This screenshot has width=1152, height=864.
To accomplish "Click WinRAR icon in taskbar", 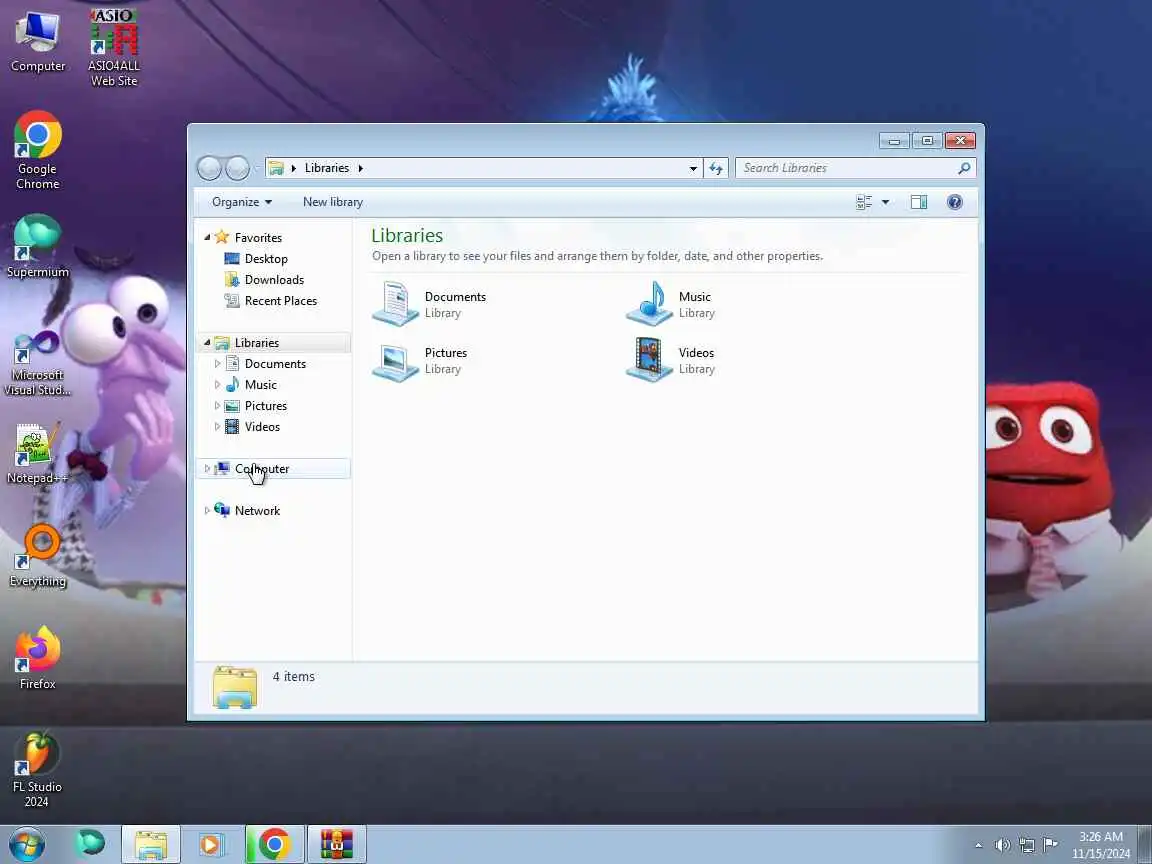I will (x=336, y=845).
